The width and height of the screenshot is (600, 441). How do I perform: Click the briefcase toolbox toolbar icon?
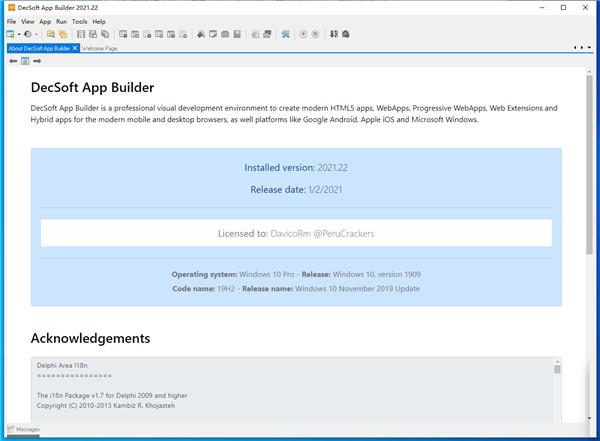(225, 34)
